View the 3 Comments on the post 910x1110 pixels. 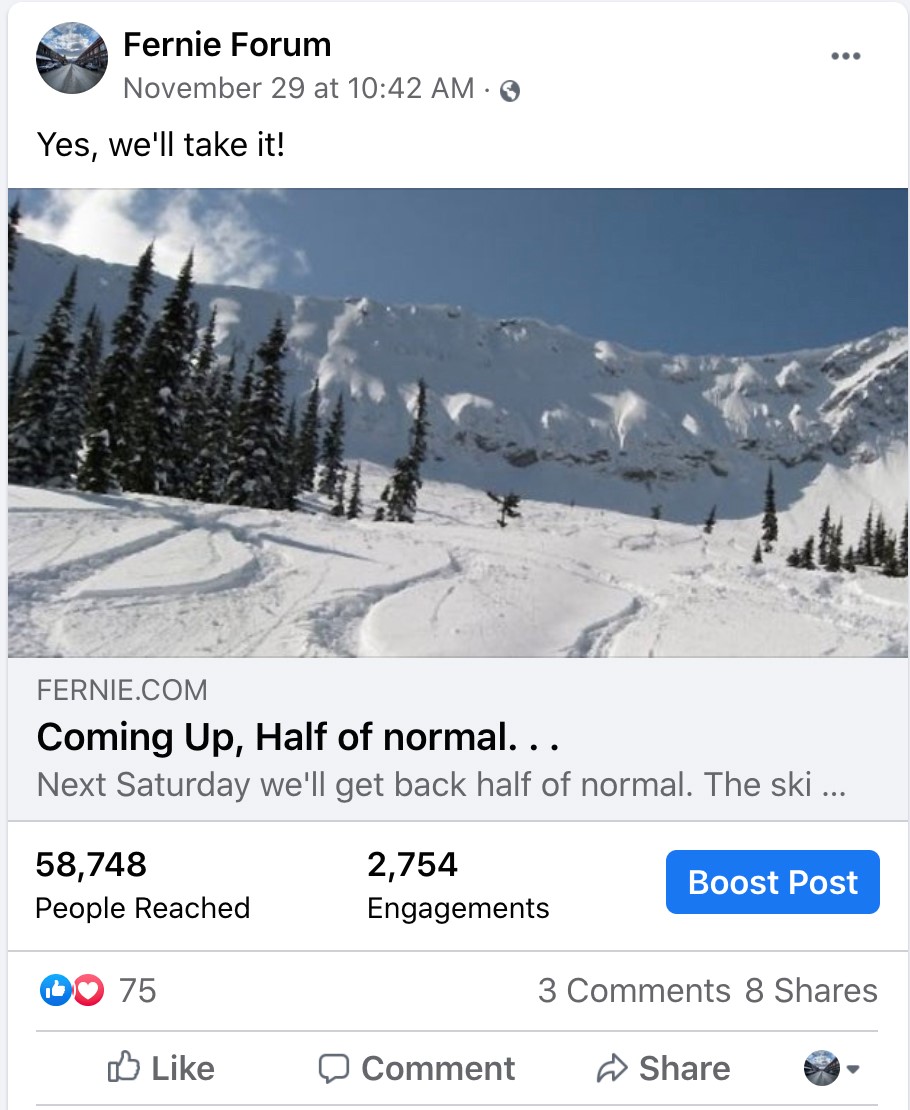[634, 991]
